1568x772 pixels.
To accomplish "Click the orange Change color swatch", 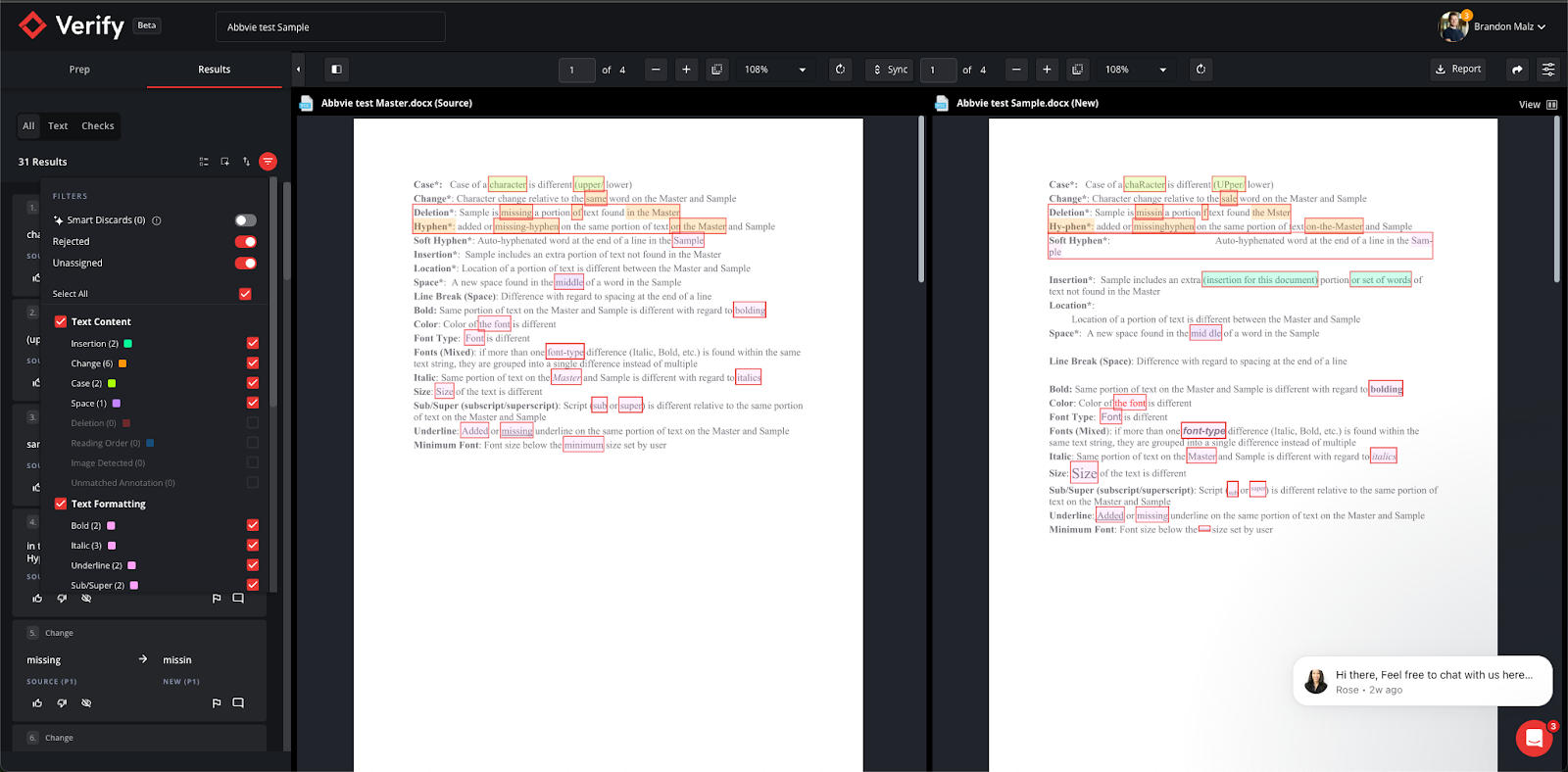I will pyautogui.click(x=122, y=363).
